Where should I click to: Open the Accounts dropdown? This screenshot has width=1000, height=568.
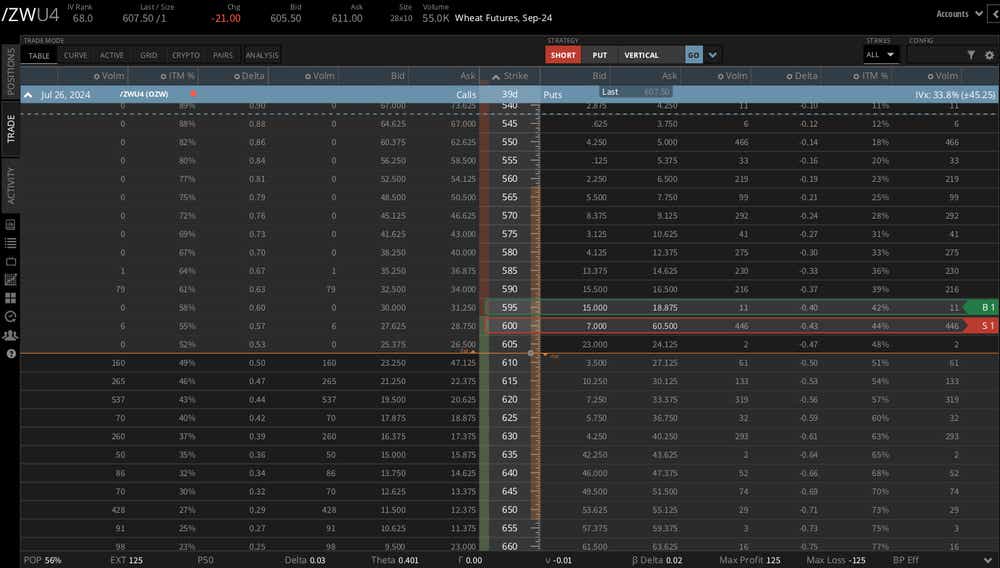click(959, 13)
